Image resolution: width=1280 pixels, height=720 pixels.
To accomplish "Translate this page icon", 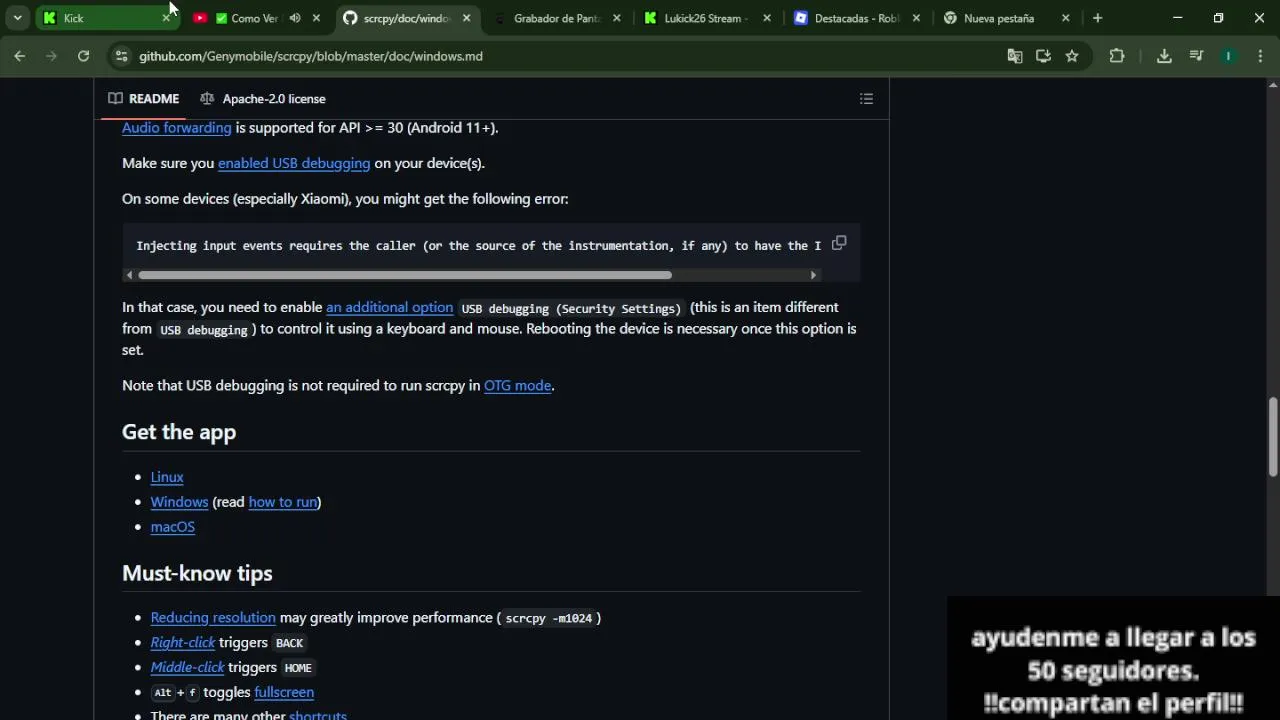I will pos(1015,56).
